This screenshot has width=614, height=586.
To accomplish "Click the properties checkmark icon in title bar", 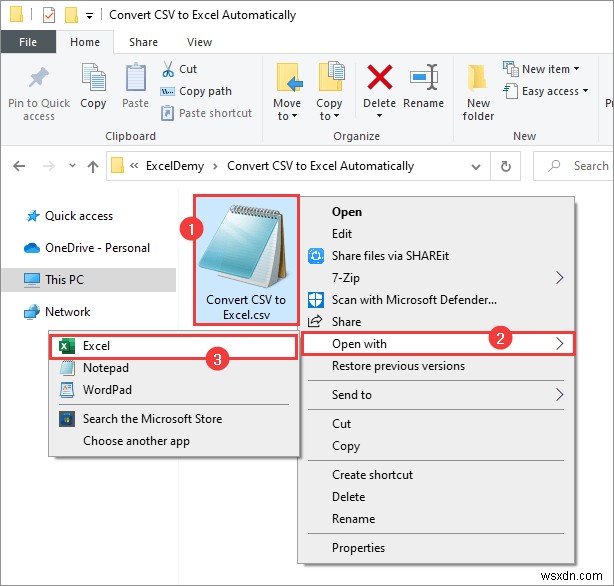I will (49, 15).
